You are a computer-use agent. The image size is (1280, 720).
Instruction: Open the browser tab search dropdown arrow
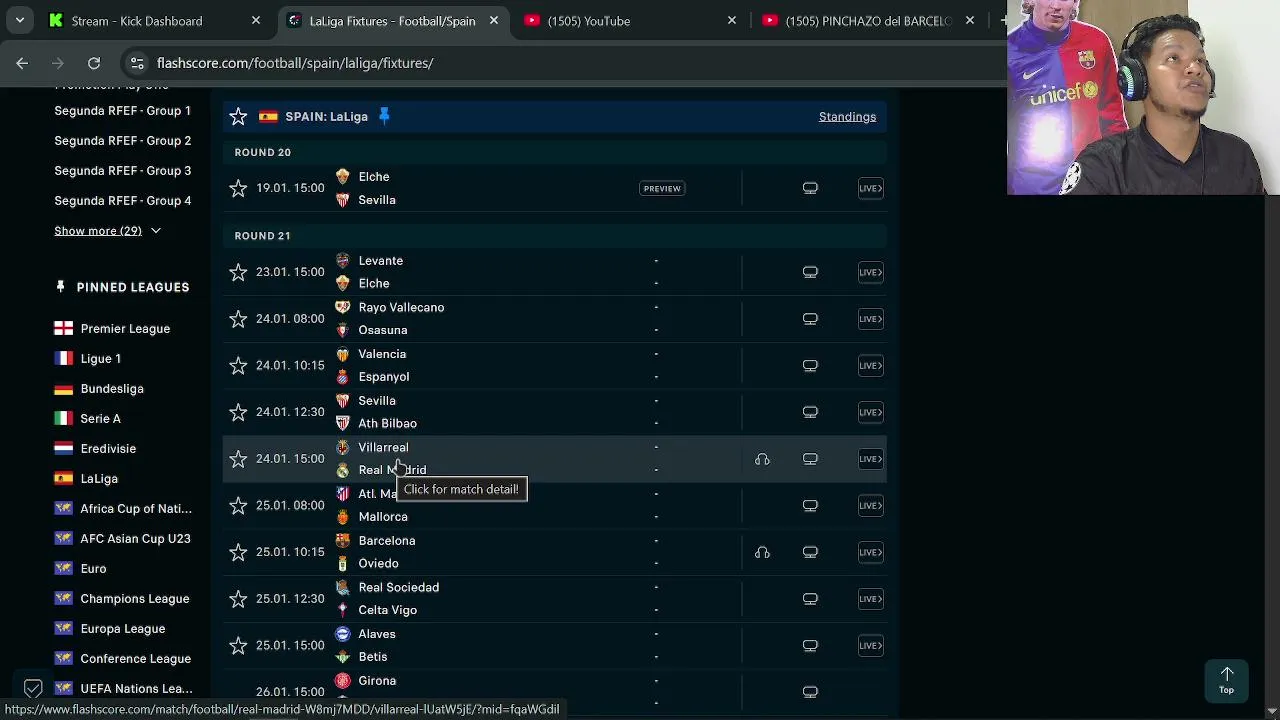[19, 20]
